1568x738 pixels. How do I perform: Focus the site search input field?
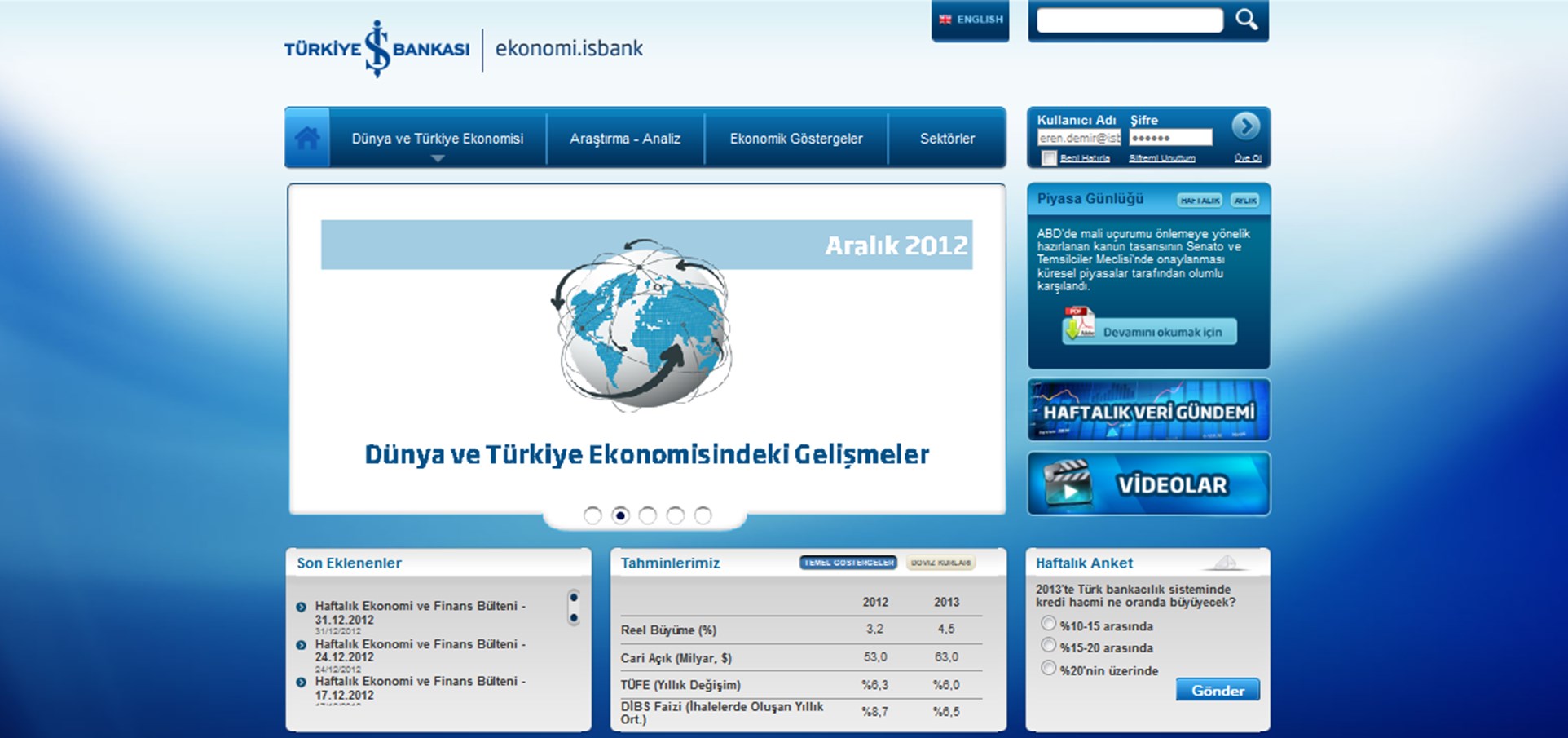click(1130, 20)
